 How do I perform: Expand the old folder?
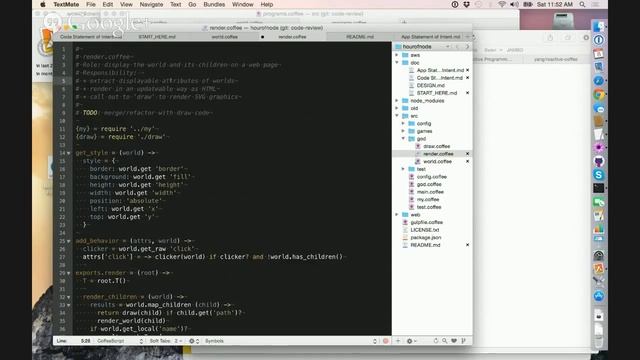tap(397, 108)
